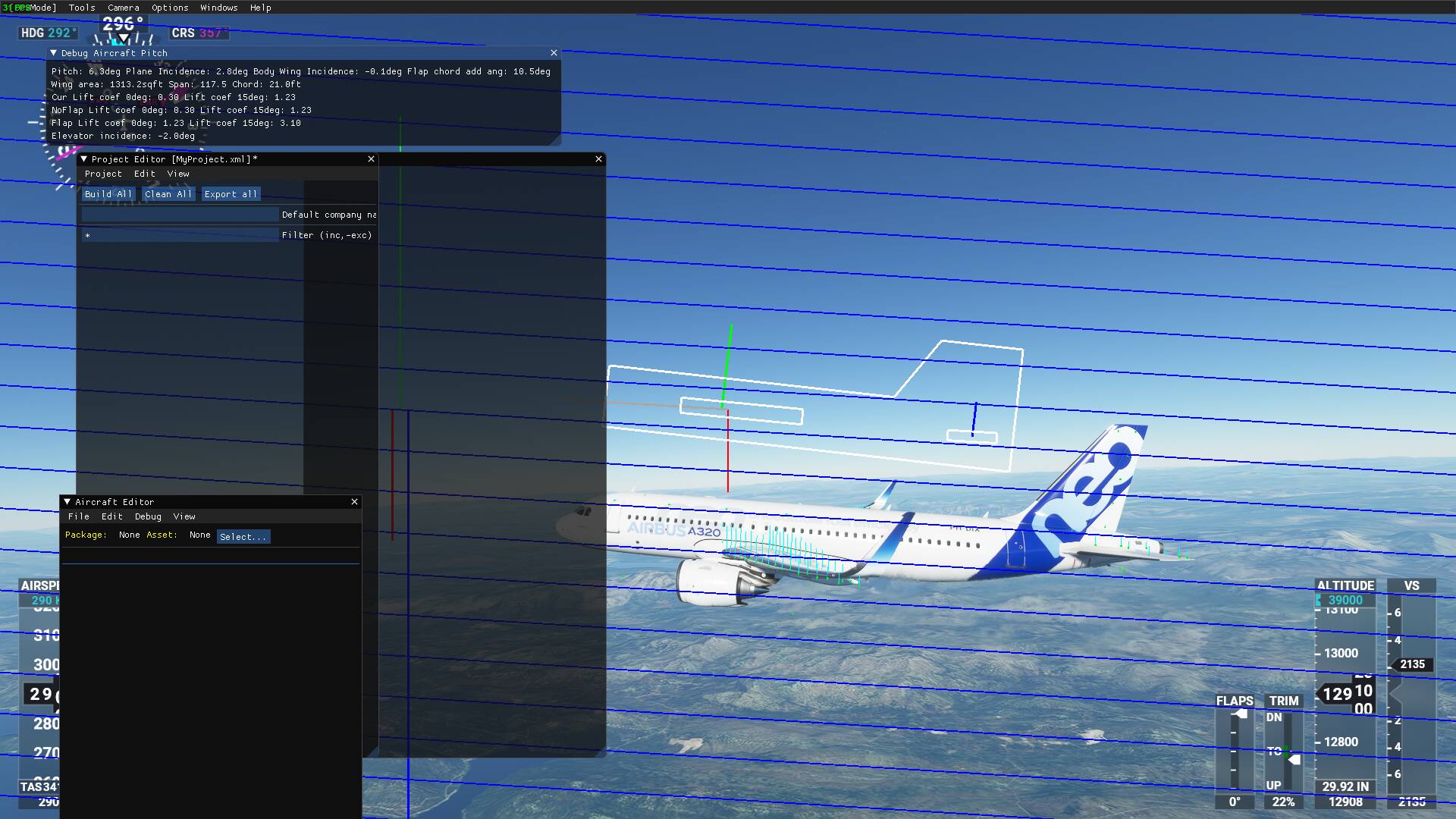Image resolution: width=1456 pixels, height=819 pixels.
Task: Click the 2135 vertical speed pointer
Action: (1410, 664)
